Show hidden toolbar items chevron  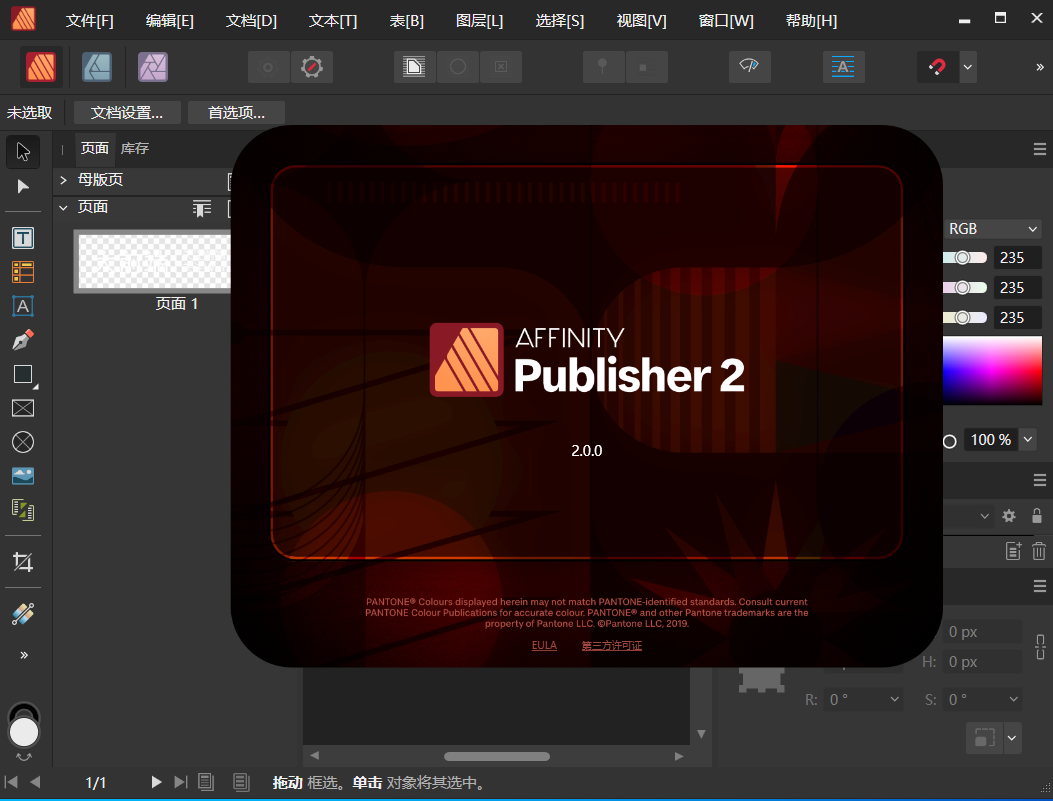tap(1040, 67)
